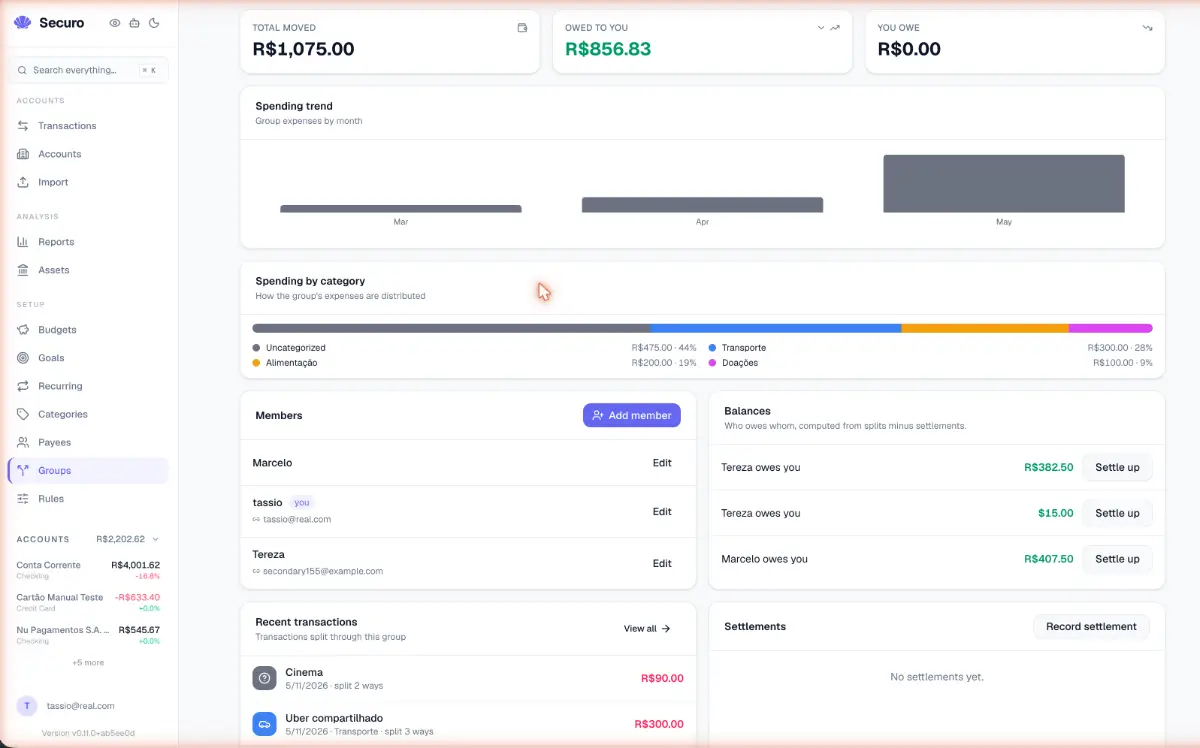Settle up Marcelo's R$407.50 balance
This screenshot has height=748, width=1200.
1117,559
